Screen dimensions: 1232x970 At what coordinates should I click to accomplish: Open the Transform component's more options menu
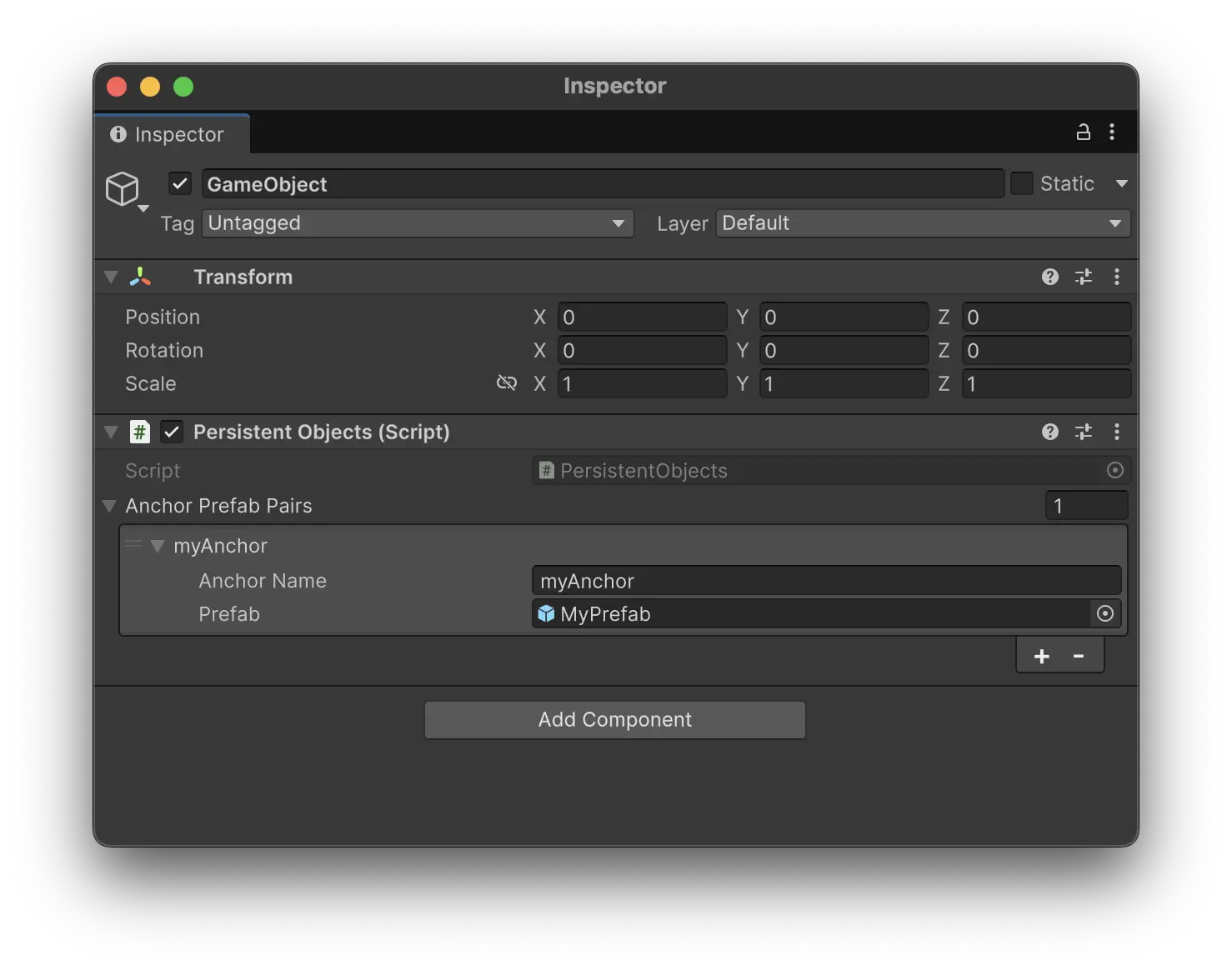(1117, 277)
